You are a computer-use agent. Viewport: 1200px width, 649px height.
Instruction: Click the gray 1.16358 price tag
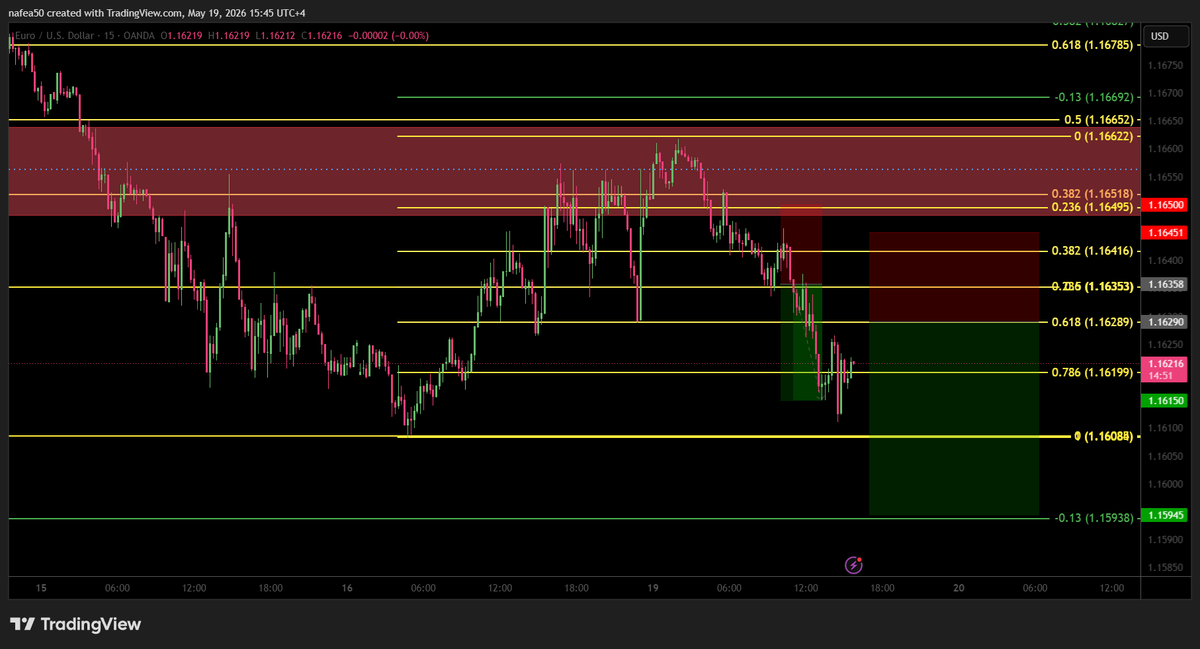click(1165, 284)
